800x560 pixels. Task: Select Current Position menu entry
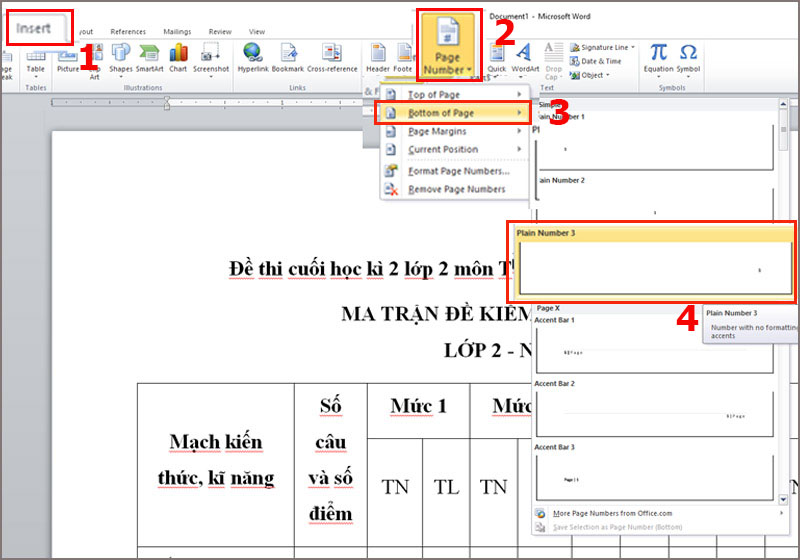pyautogui.click(x=454, y=149)
